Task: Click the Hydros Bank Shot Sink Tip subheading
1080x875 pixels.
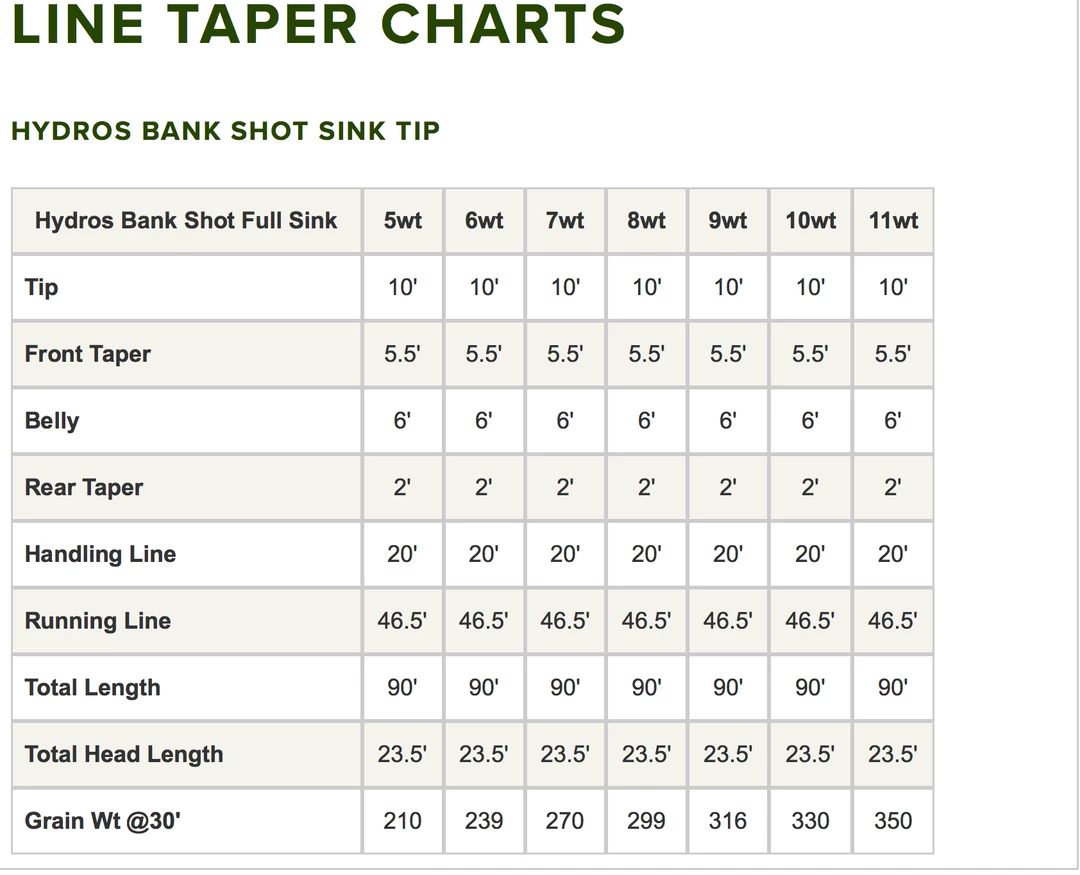Action: pyautogui.click(x=225, y=131)
